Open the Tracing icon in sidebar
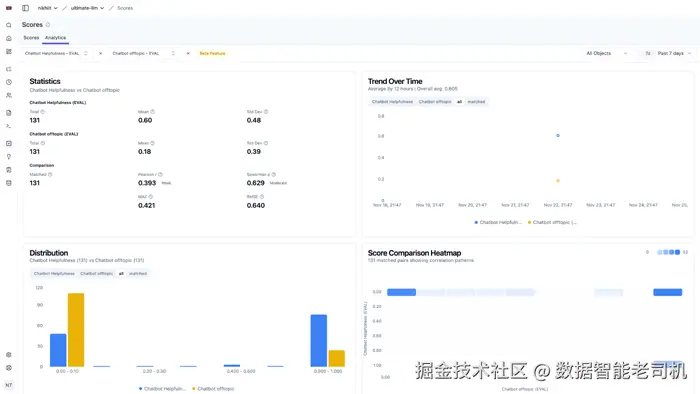The image size is (700, 394). [x=8, y=69]
